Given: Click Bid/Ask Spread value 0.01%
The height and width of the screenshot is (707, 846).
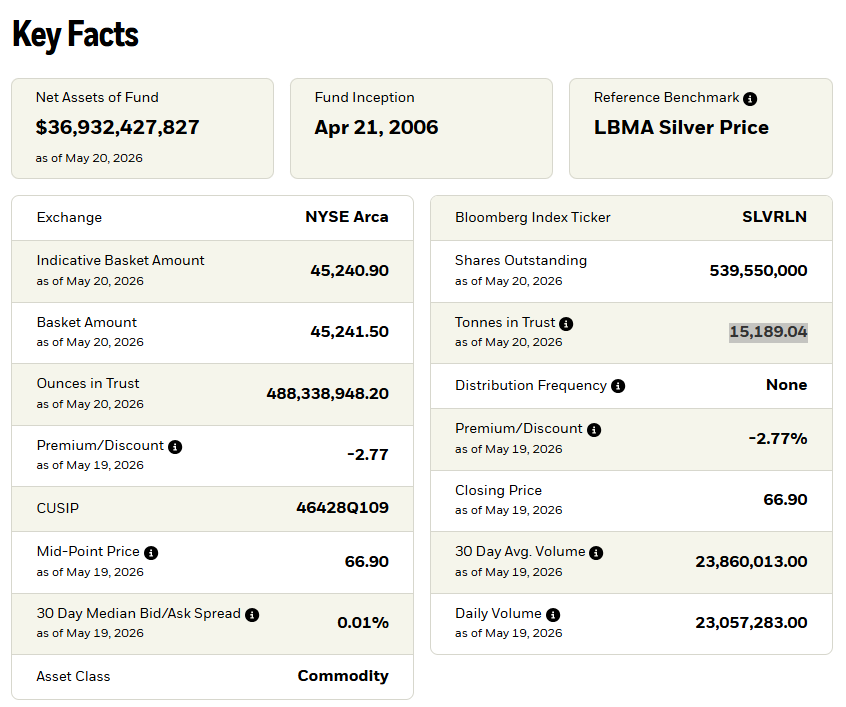Looking at the screenshot, I should [363, 622].
